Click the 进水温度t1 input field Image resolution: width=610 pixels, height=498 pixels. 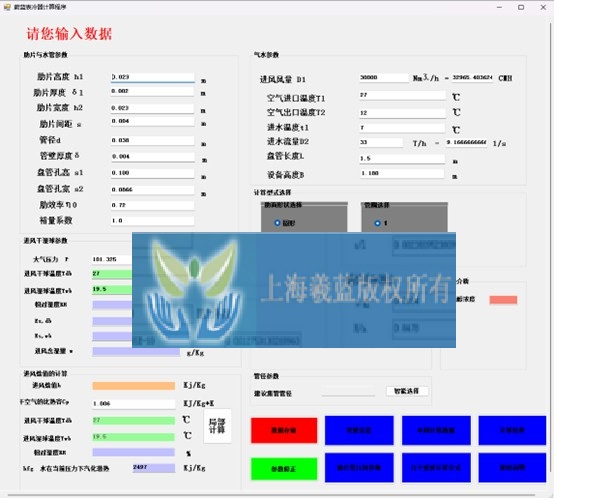[402, 128]
